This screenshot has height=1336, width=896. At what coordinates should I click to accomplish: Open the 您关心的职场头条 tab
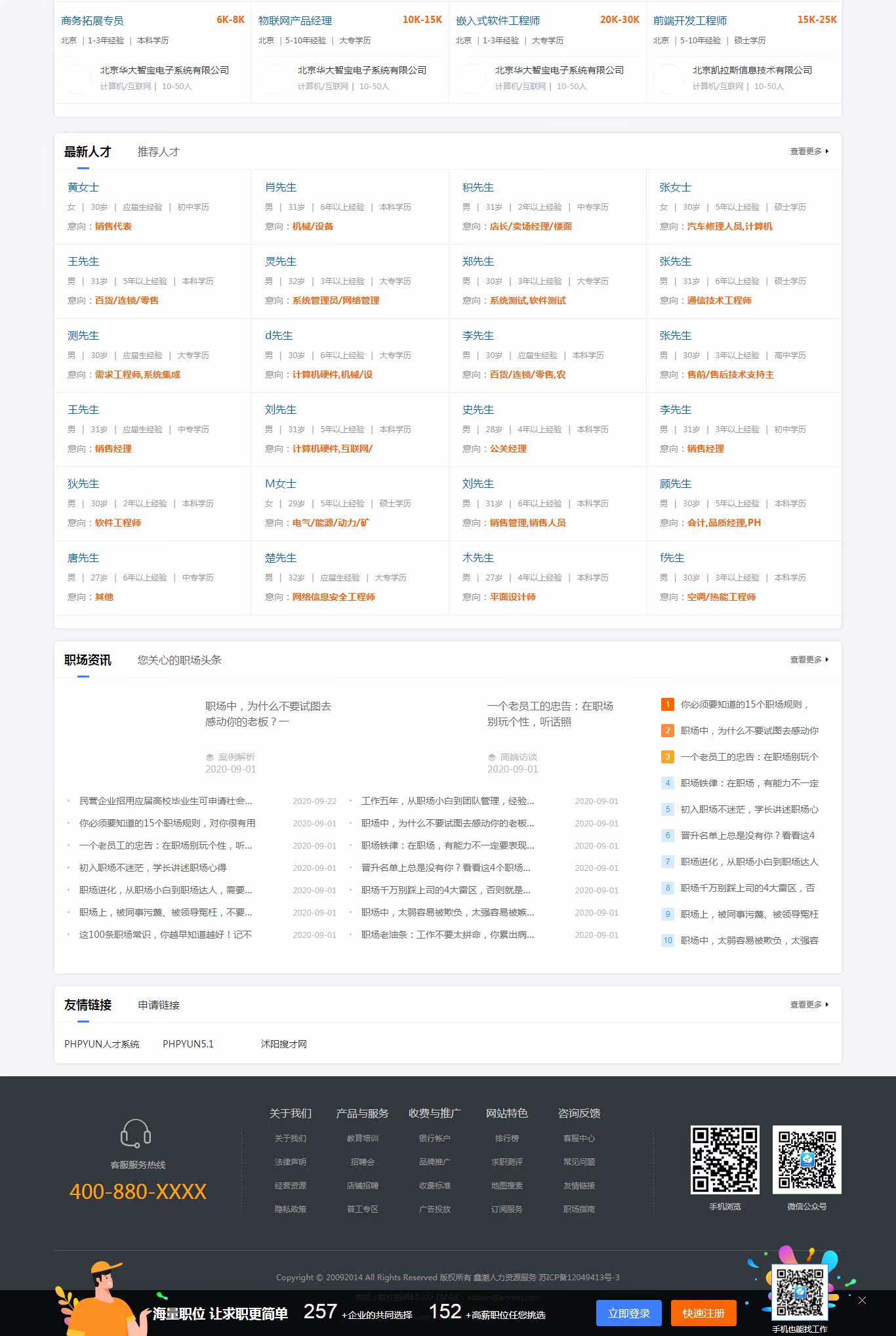pos(179,660)
